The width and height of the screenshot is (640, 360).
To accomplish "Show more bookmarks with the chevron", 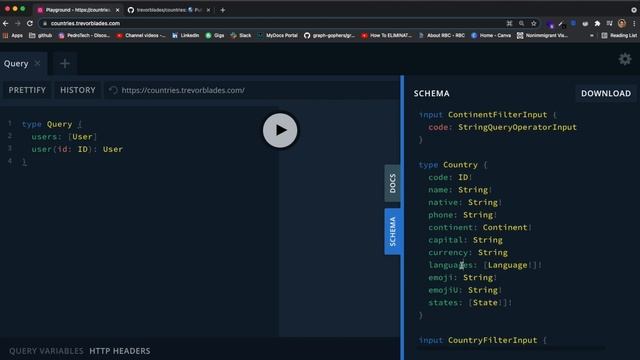I will click(x=591, y=36).
